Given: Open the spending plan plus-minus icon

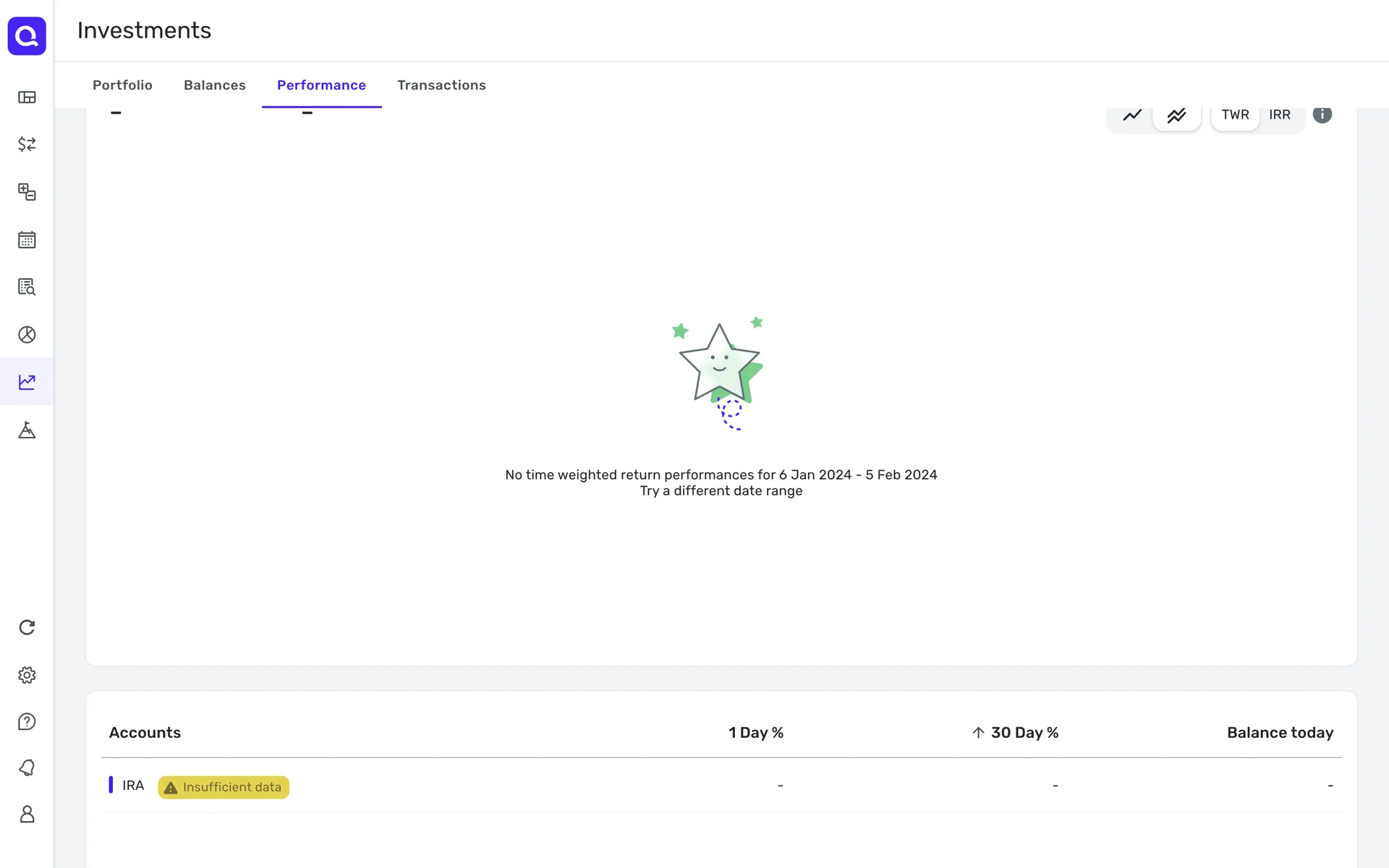Looking at the screenshot, I should coord(27,192).
